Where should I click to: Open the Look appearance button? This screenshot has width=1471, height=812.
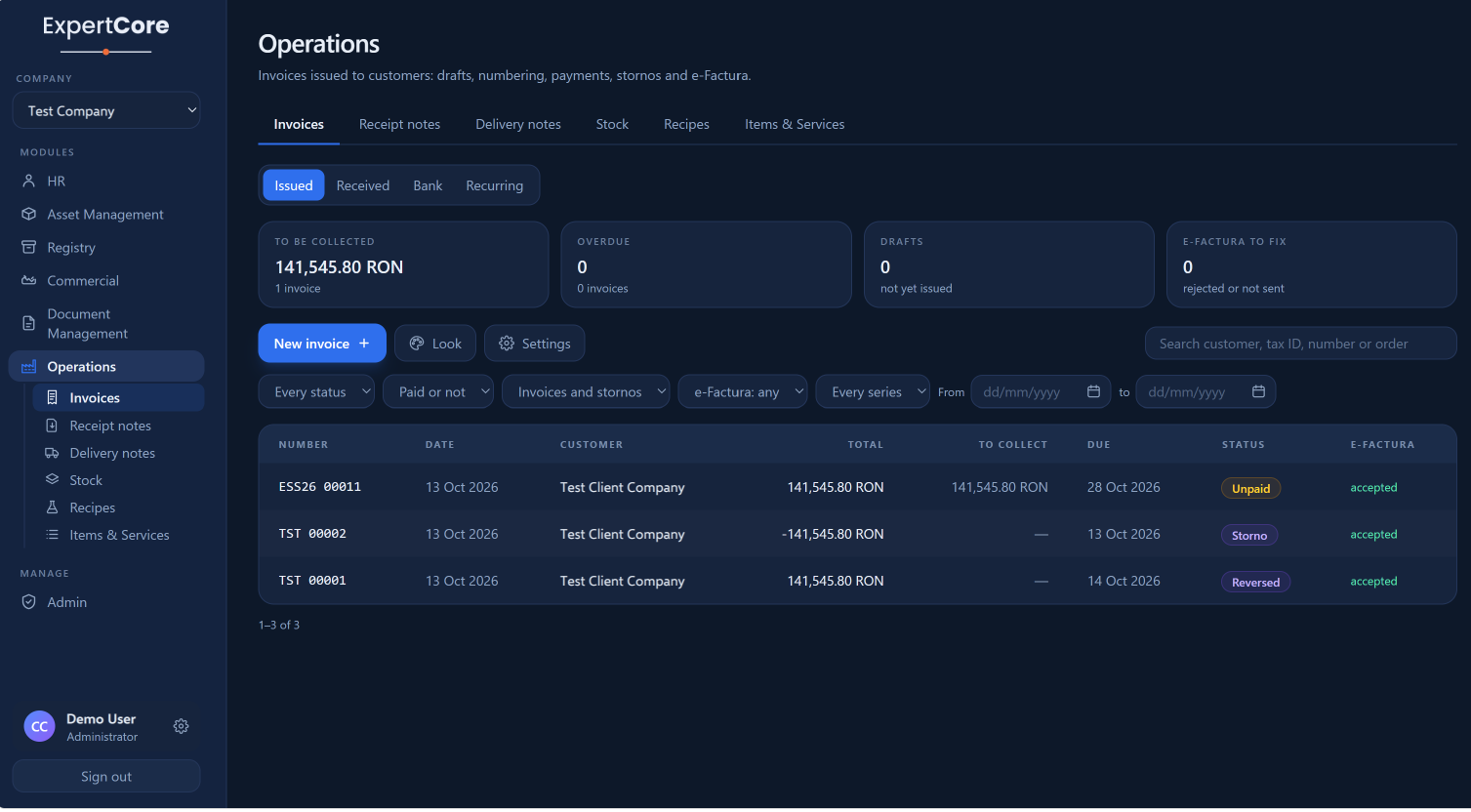(435, 344)
